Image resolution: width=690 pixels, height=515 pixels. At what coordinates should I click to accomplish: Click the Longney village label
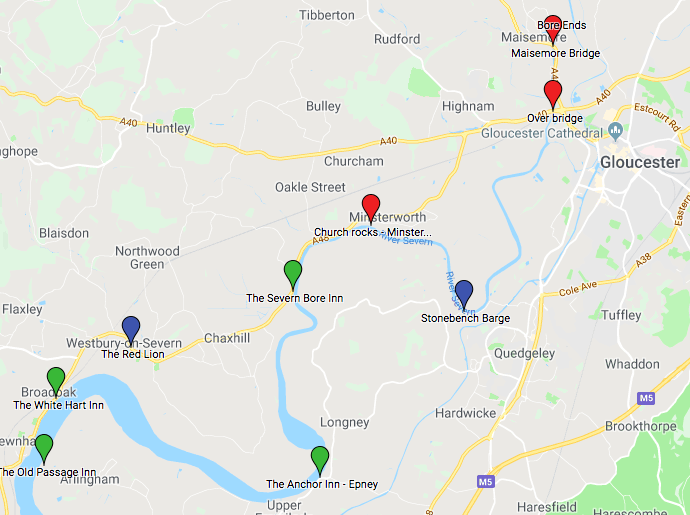click(x=345, y=423)
